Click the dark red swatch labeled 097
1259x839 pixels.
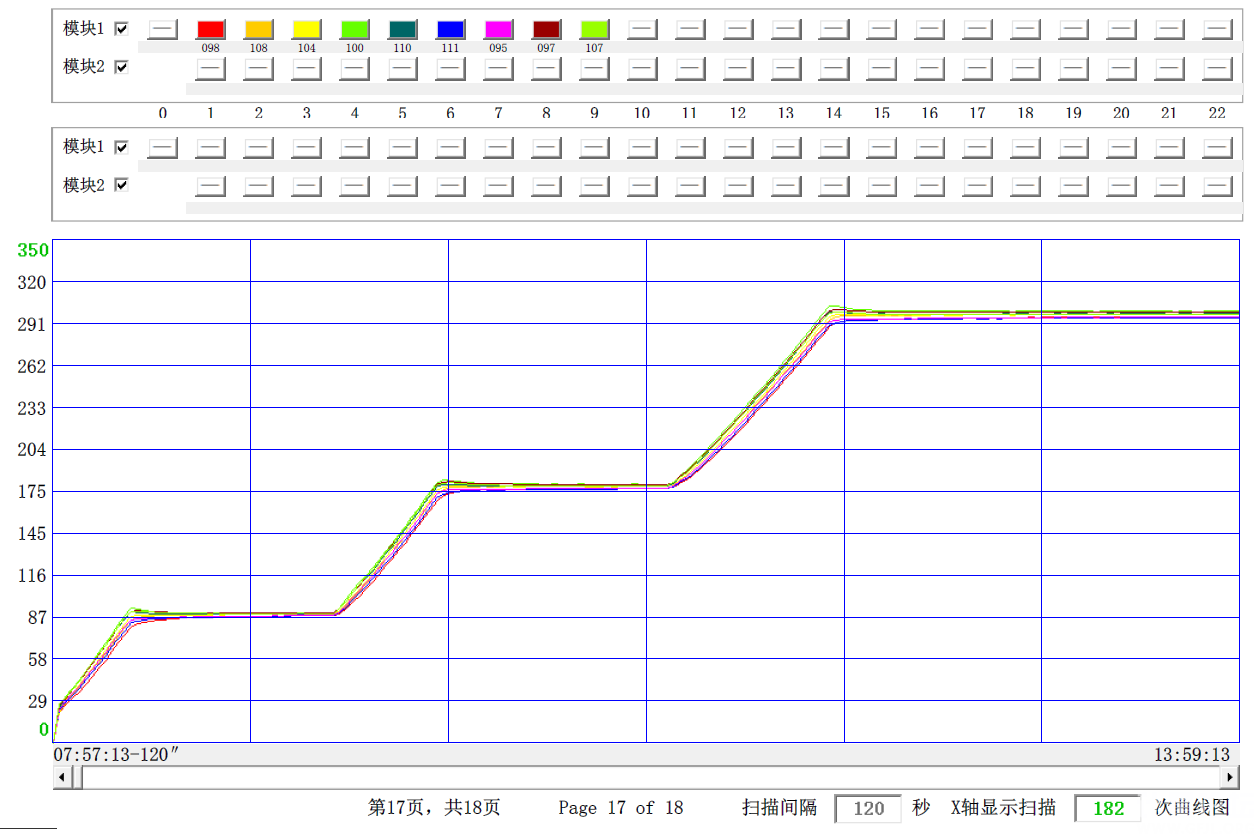(x=546, y=29)
